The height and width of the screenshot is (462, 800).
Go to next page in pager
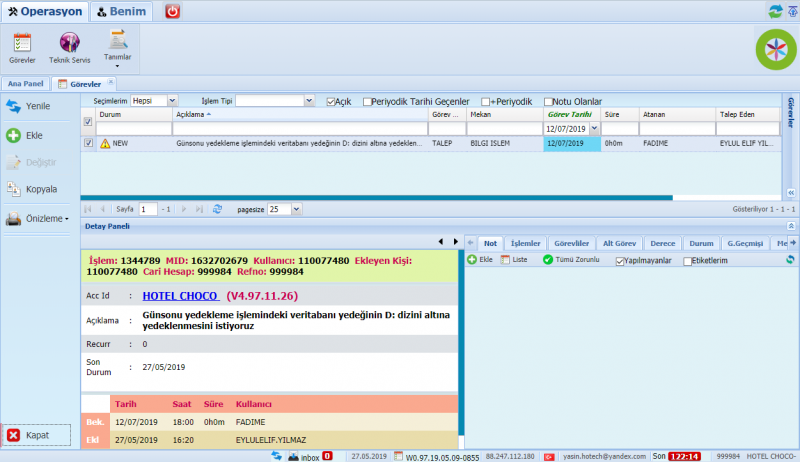(x=184, y=209)
